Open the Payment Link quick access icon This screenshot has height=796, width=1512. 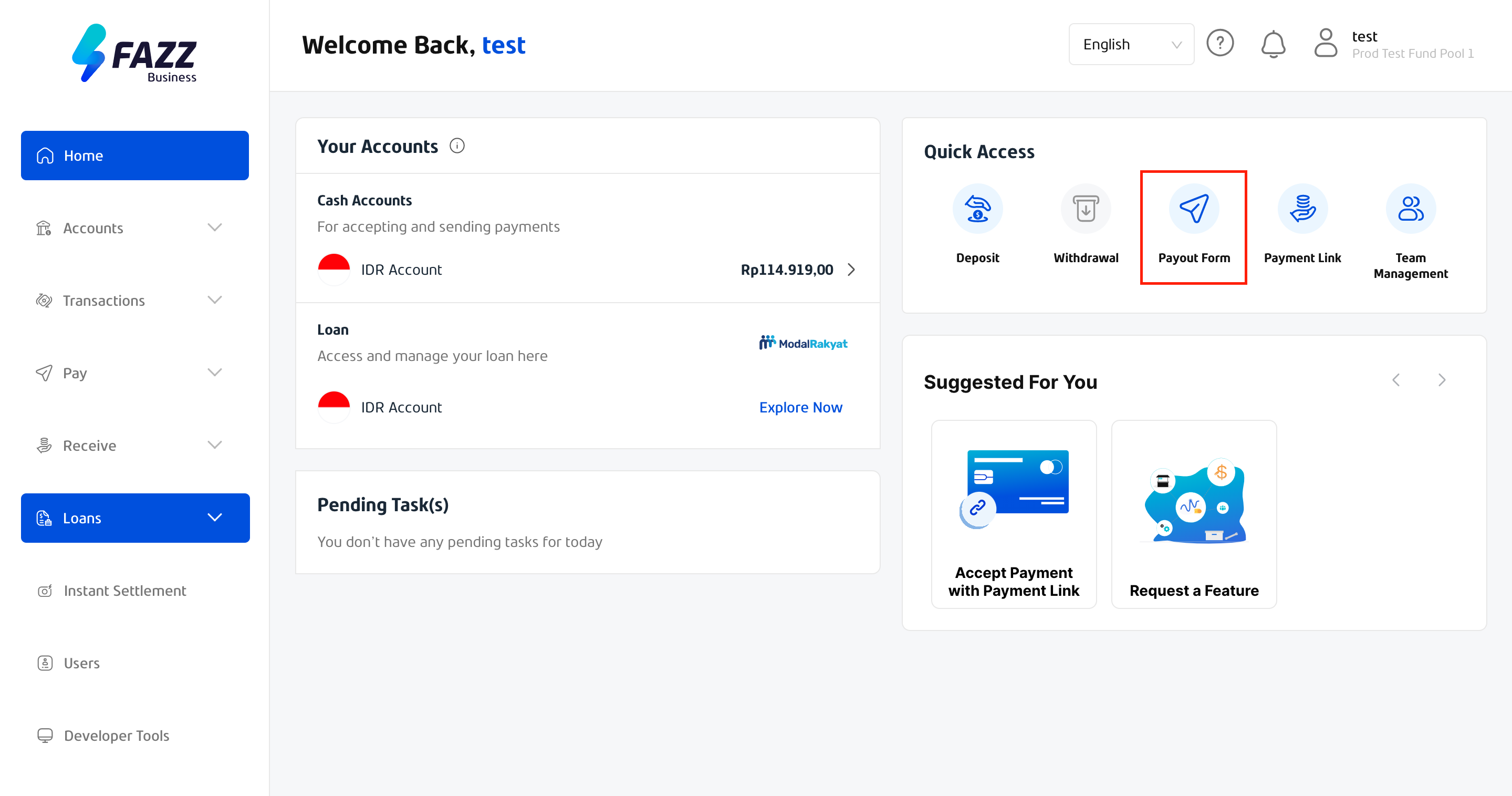(x=1302, y=209)
